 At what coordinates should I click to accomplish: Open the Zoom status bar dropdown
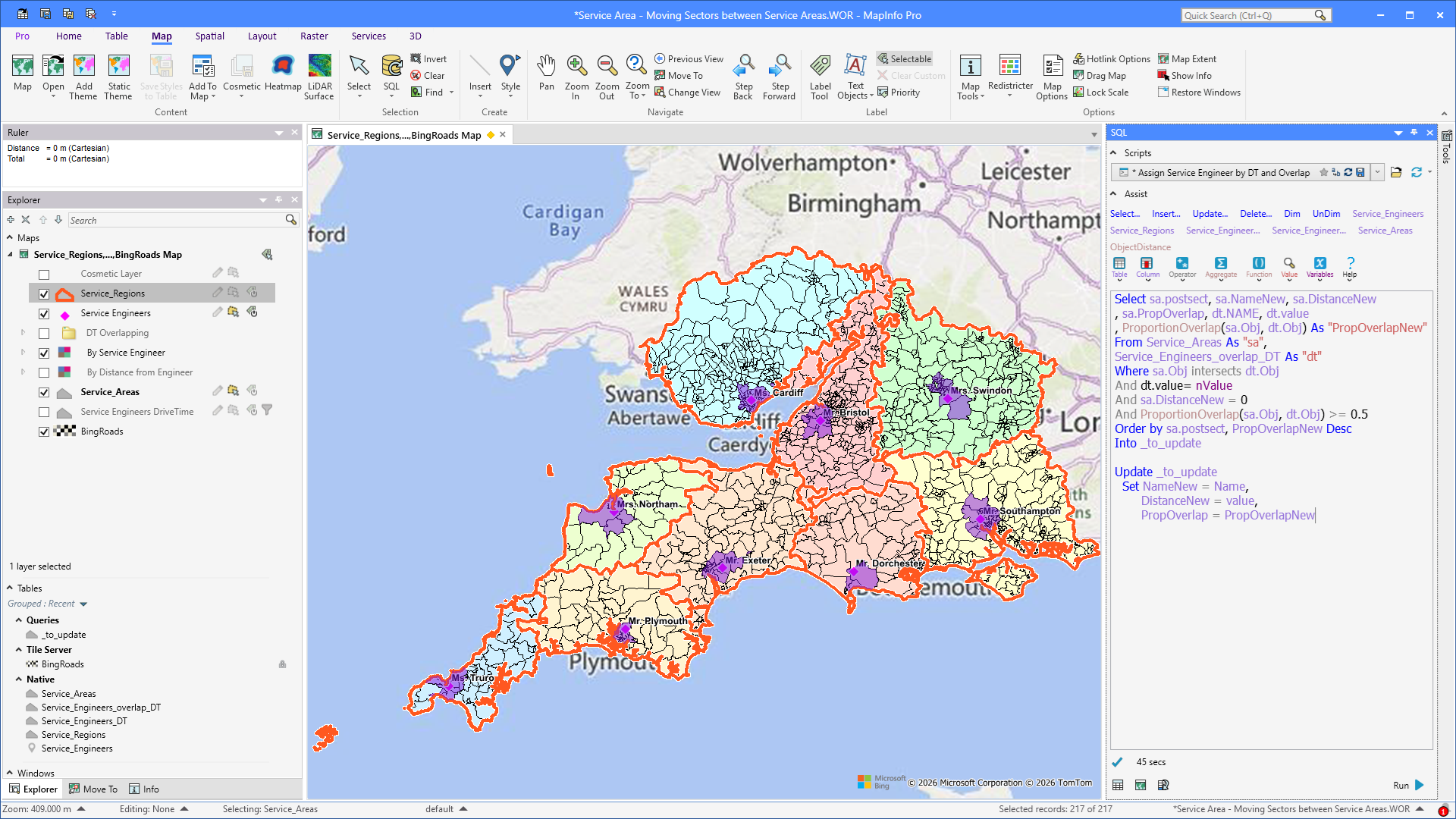coord(81,809)
